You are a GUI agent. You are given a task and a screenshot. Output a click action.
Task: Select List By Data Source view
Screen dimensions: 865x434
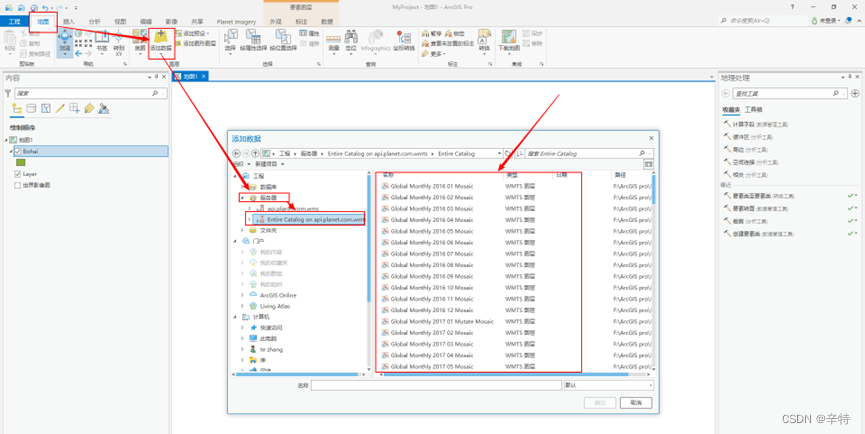click(x=31, y=108)
